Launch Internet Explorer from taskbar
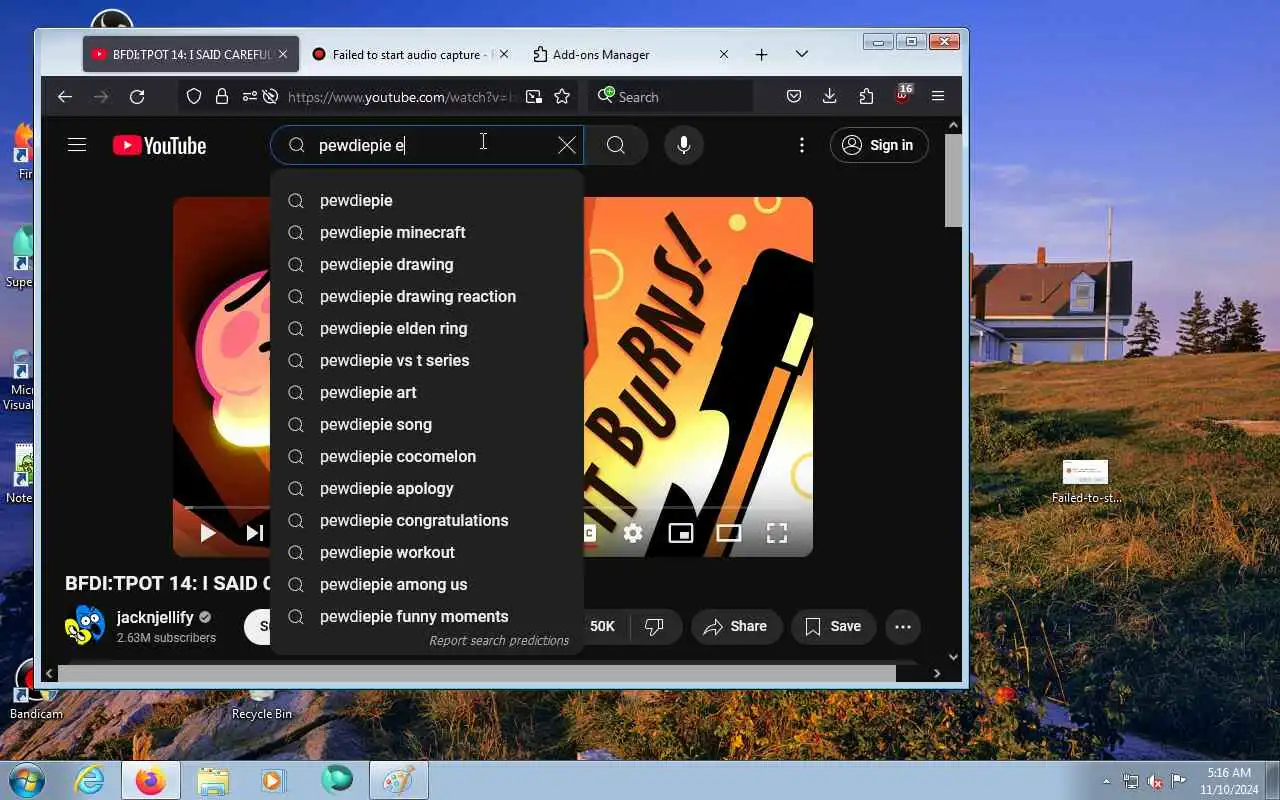 [89, 780]
